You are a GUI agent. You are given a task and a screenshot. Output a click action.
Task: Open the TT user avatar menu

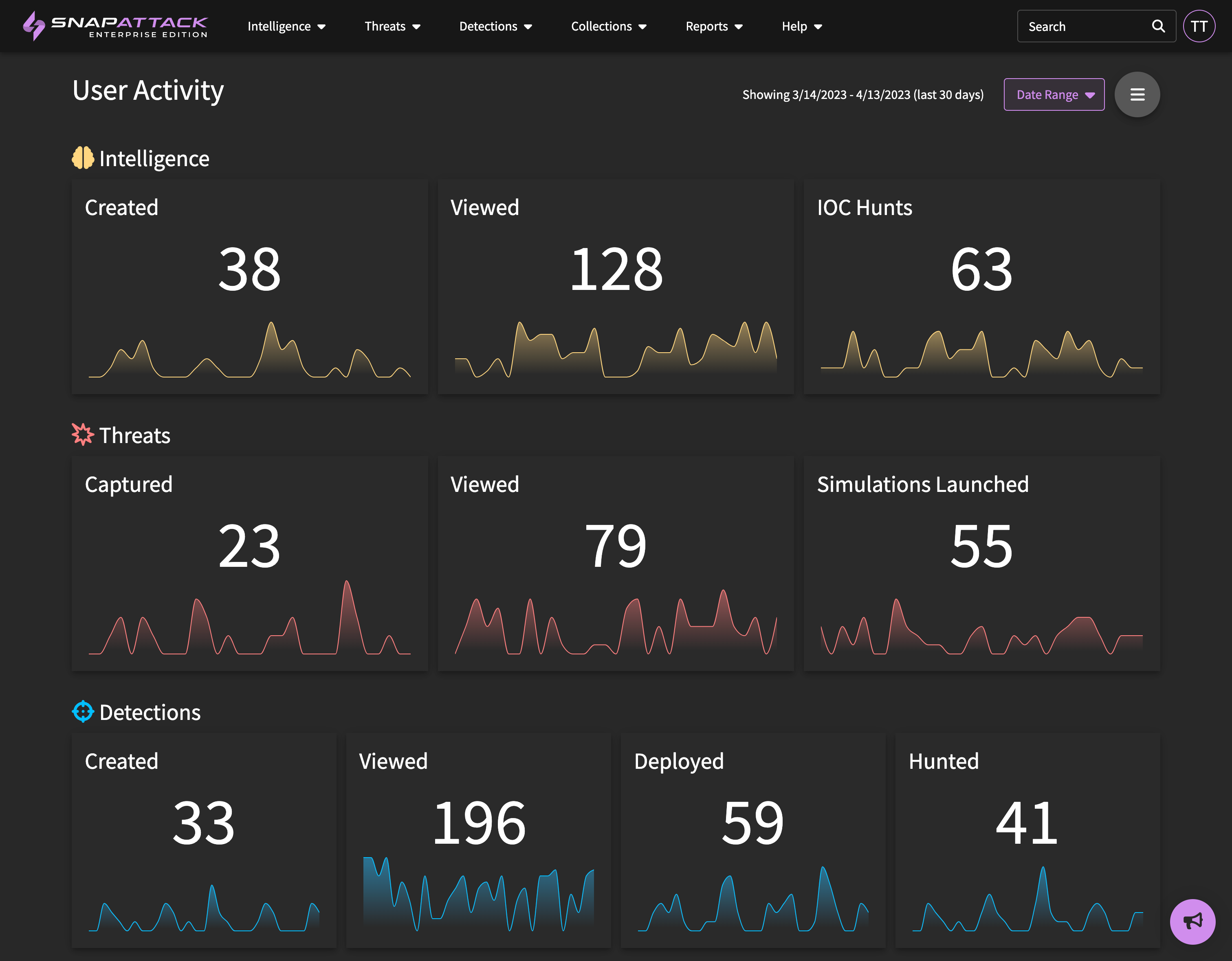click(1199, 26)
